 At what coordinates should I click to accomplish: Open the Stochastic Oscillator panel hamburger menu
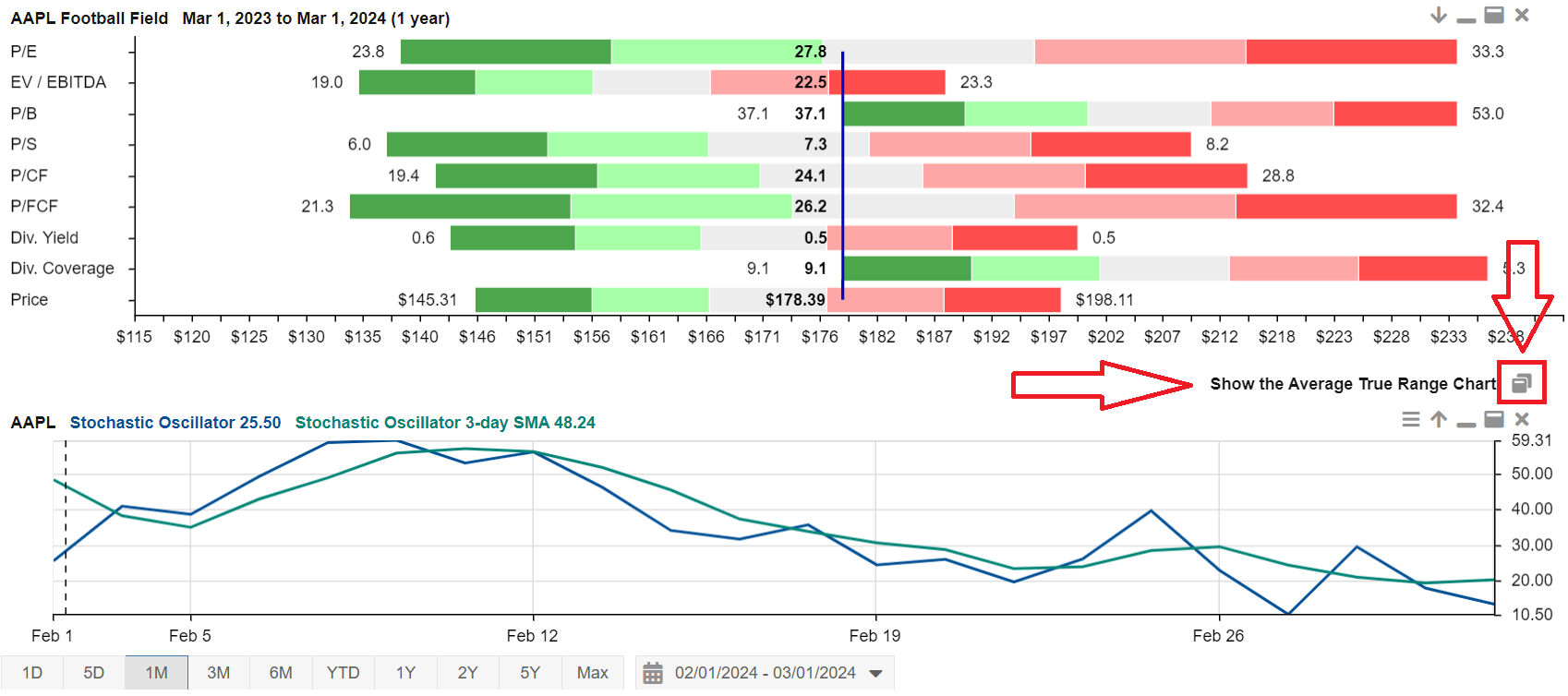(1411, 420)
